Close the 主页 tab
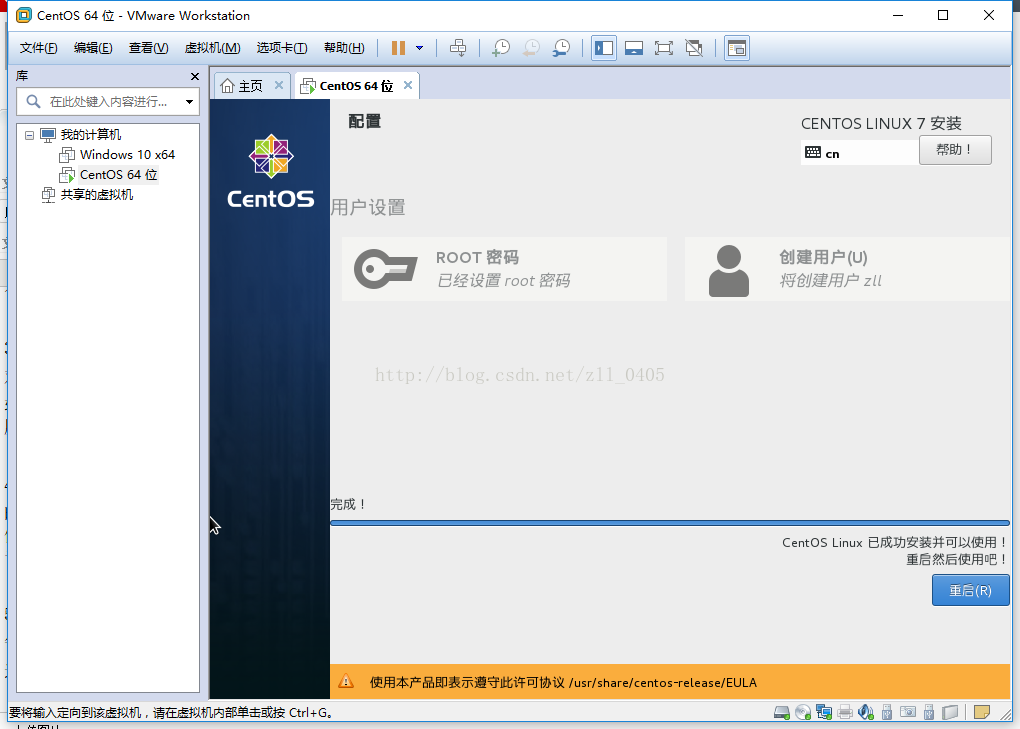 [x=279, y=85]
